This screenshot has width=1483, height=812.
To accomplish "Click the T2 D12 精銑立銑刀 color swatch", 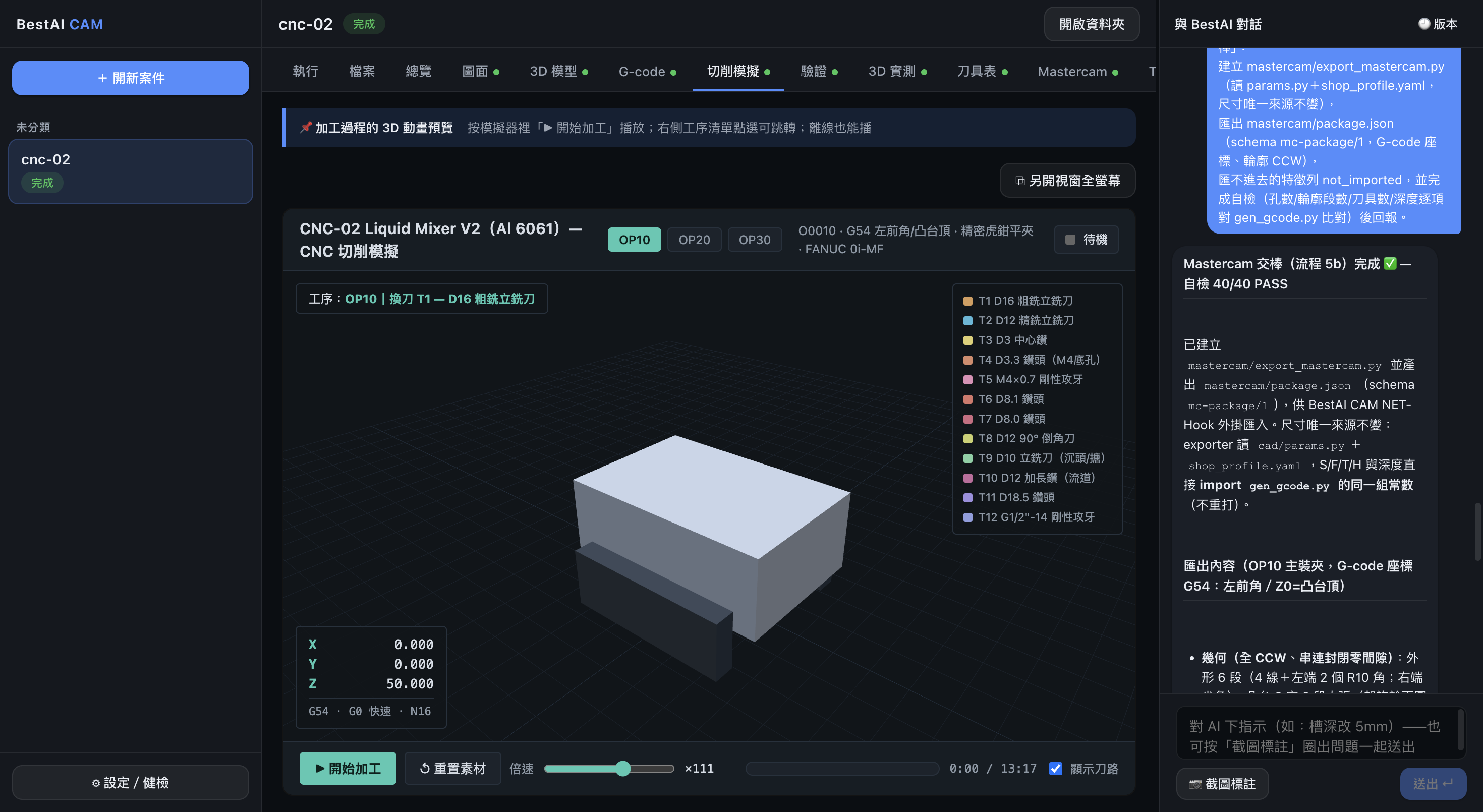I will click(x=968, y=321).
